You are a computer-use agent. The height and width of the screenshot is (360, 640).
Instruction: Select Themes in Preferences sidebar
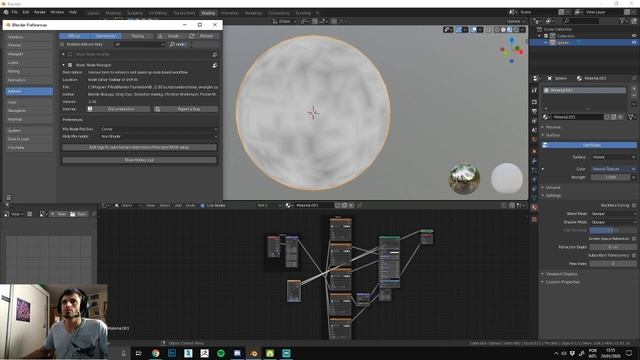pos(29,45)
